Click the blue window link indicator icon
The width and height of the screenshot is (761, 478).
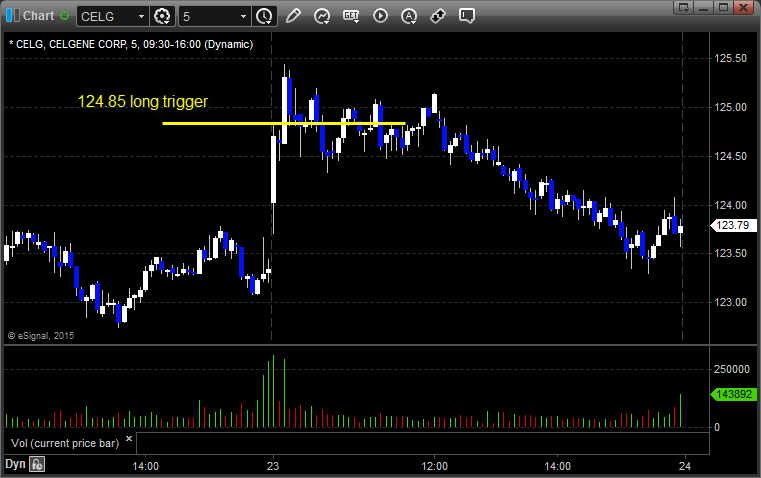tap(13, 16)
